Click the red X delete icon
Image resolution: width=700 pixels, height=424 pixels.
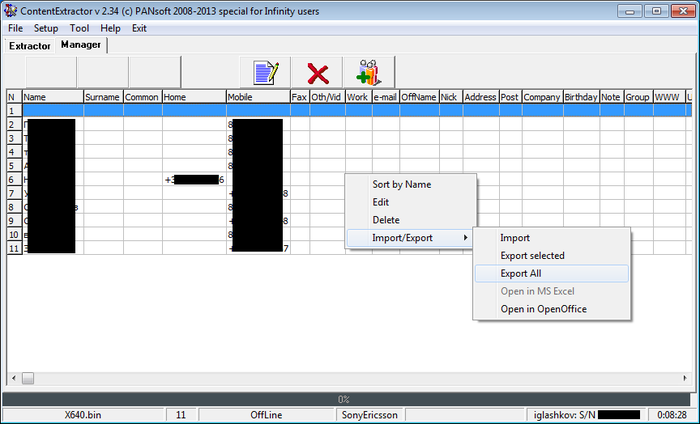point(318,73)
